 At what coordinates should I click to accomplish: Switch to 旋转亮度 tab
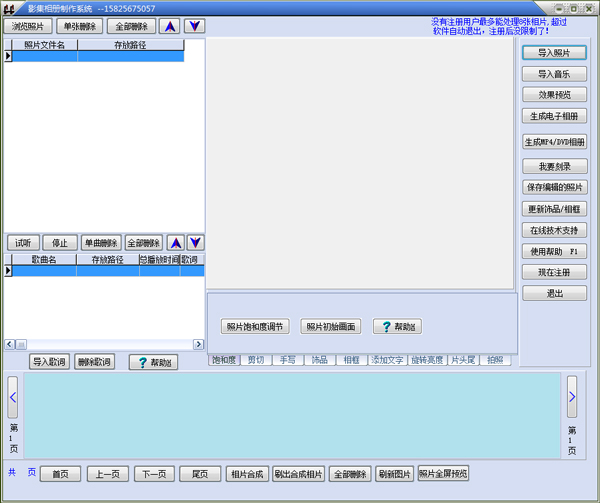click(x=427, y=360)
